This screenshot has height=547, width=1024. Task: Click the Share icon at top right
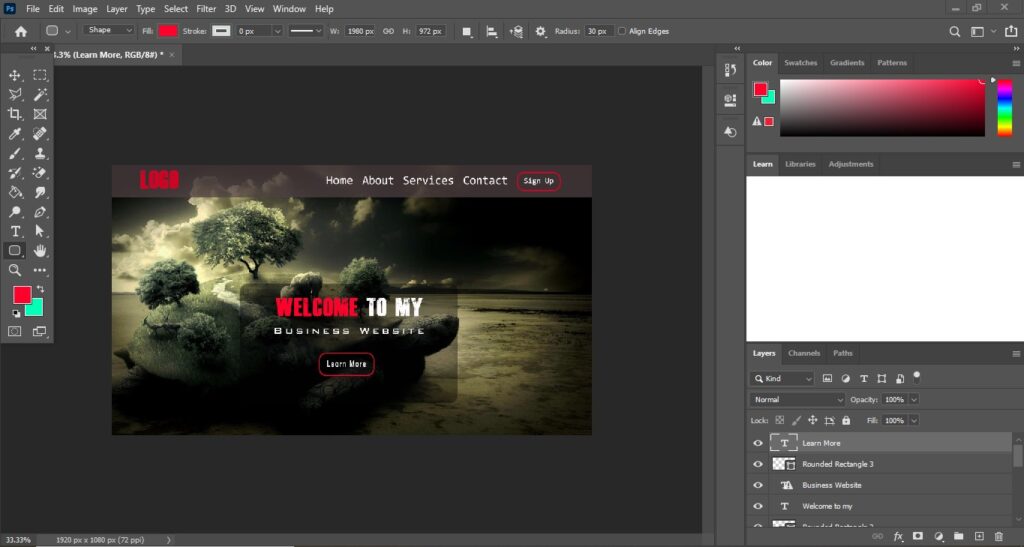point(1011,31)
